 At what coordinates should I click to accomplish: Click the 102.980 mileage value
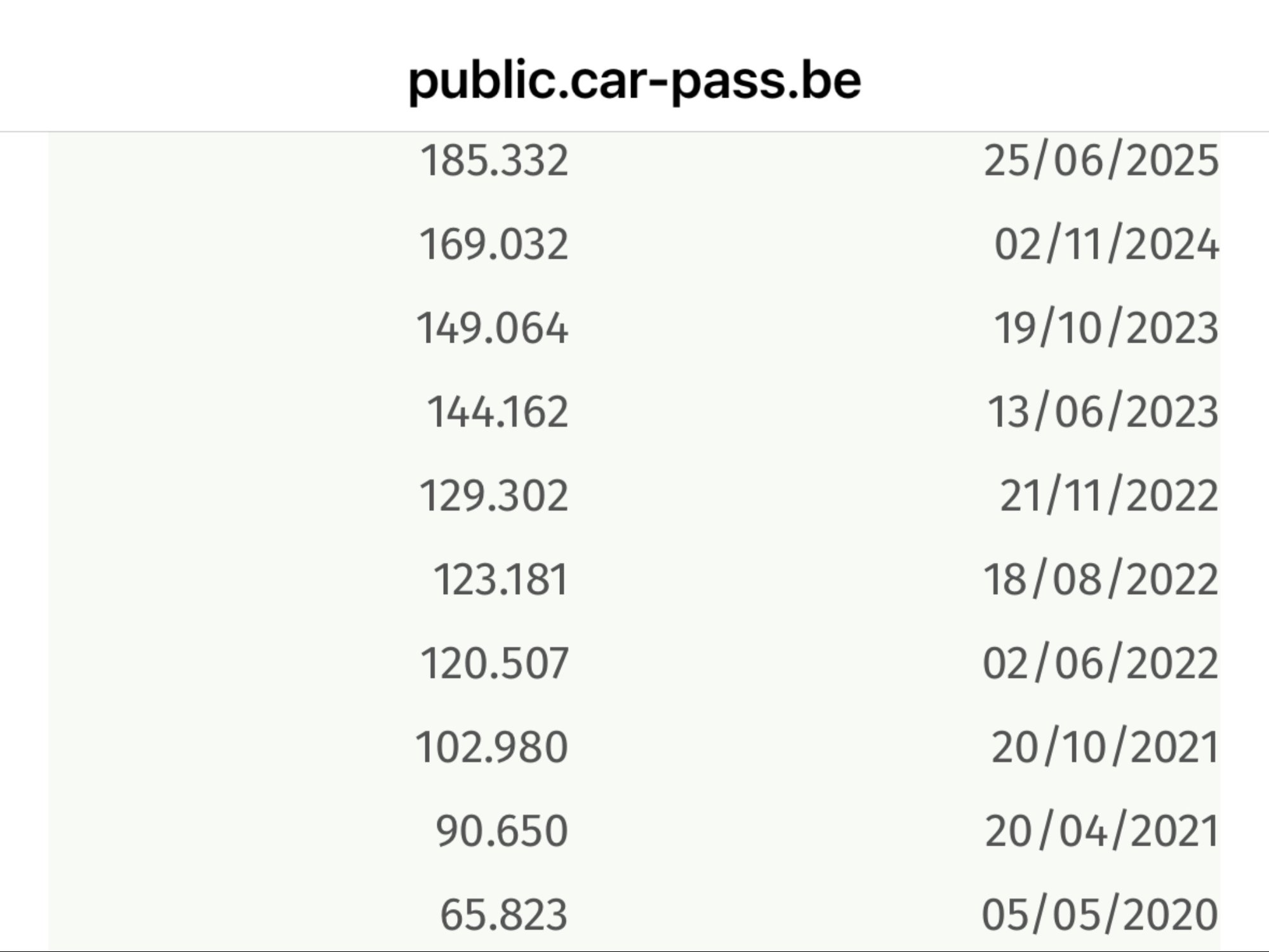(491, 748)
